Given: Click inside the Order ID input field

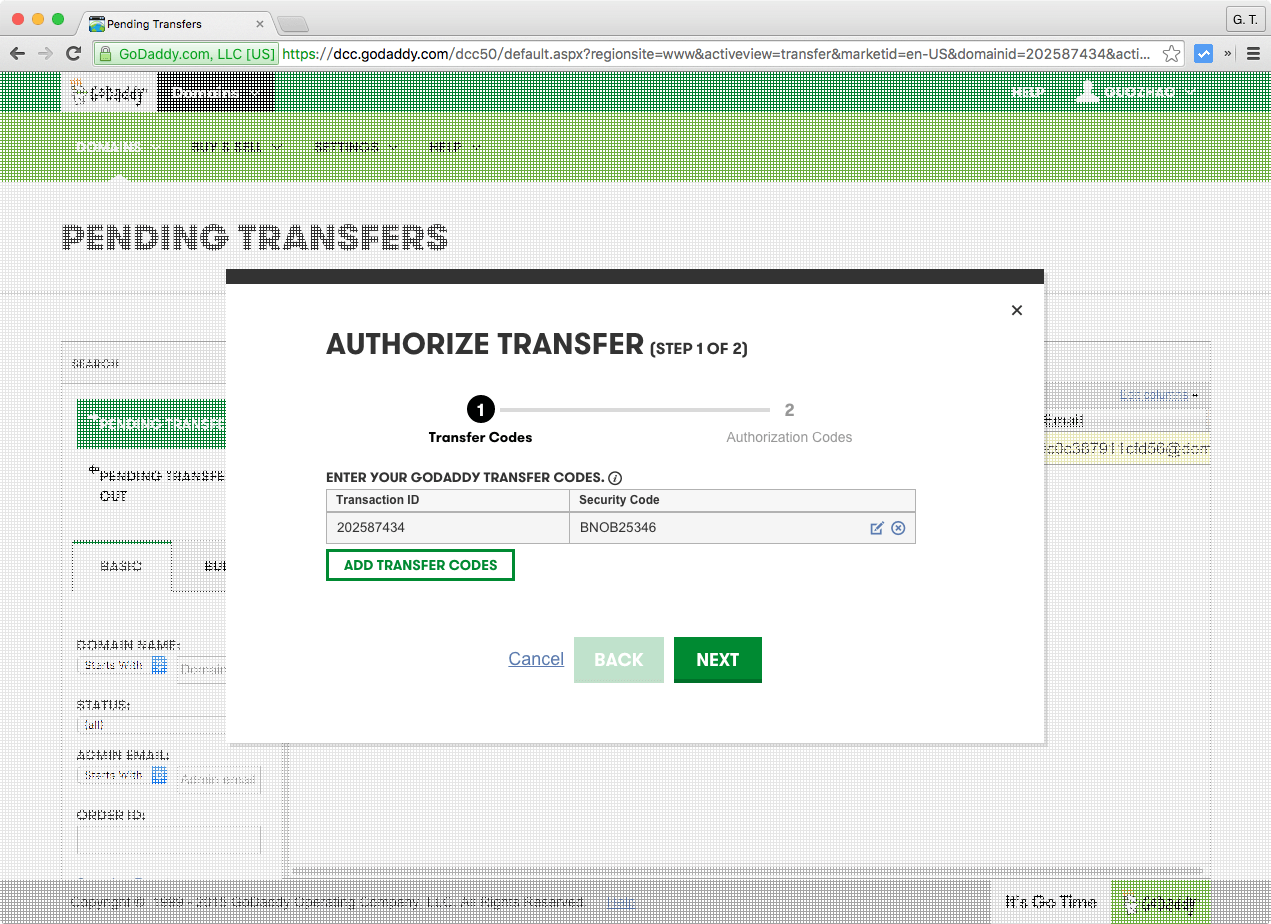Looking at the screenshot, I should point(168,839).
